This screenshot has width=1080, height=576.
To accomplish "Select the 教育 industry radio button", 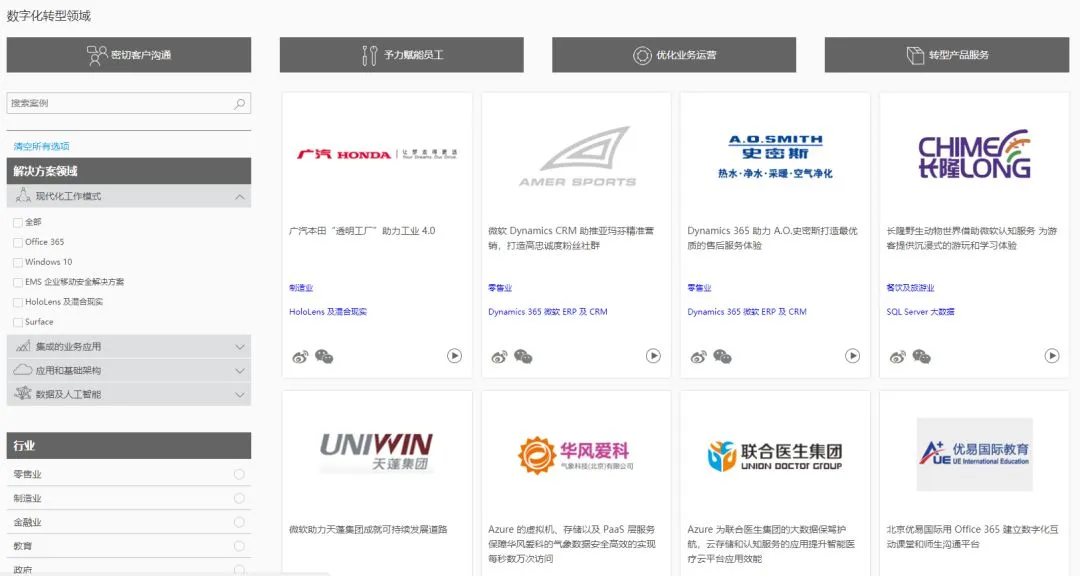I will pyautogui.click(x=239, y=546).
